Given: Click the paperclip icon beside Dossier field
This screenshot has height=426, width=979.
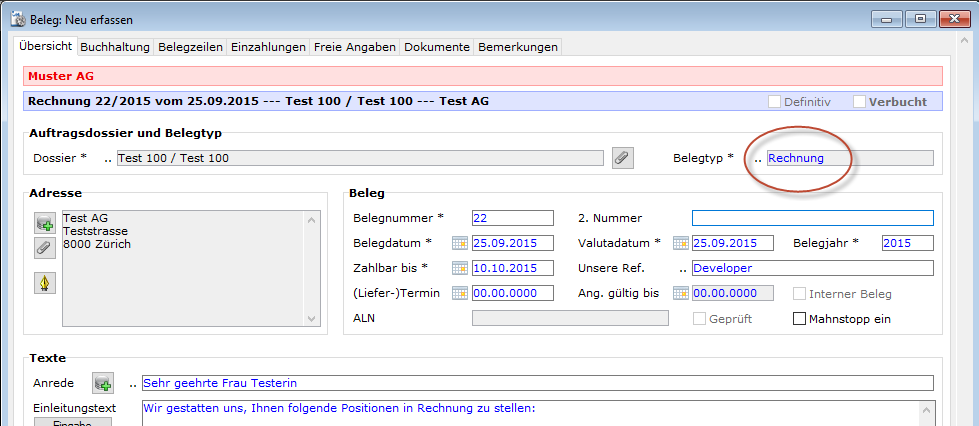Looking at the screenshot, I should [x=623, y=158].
